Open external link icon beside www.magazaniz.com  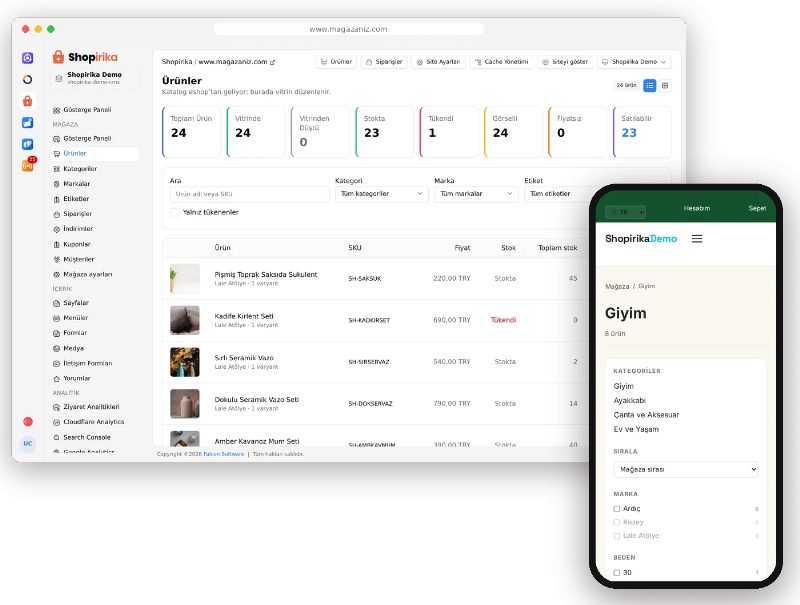(x=272, y=62)
